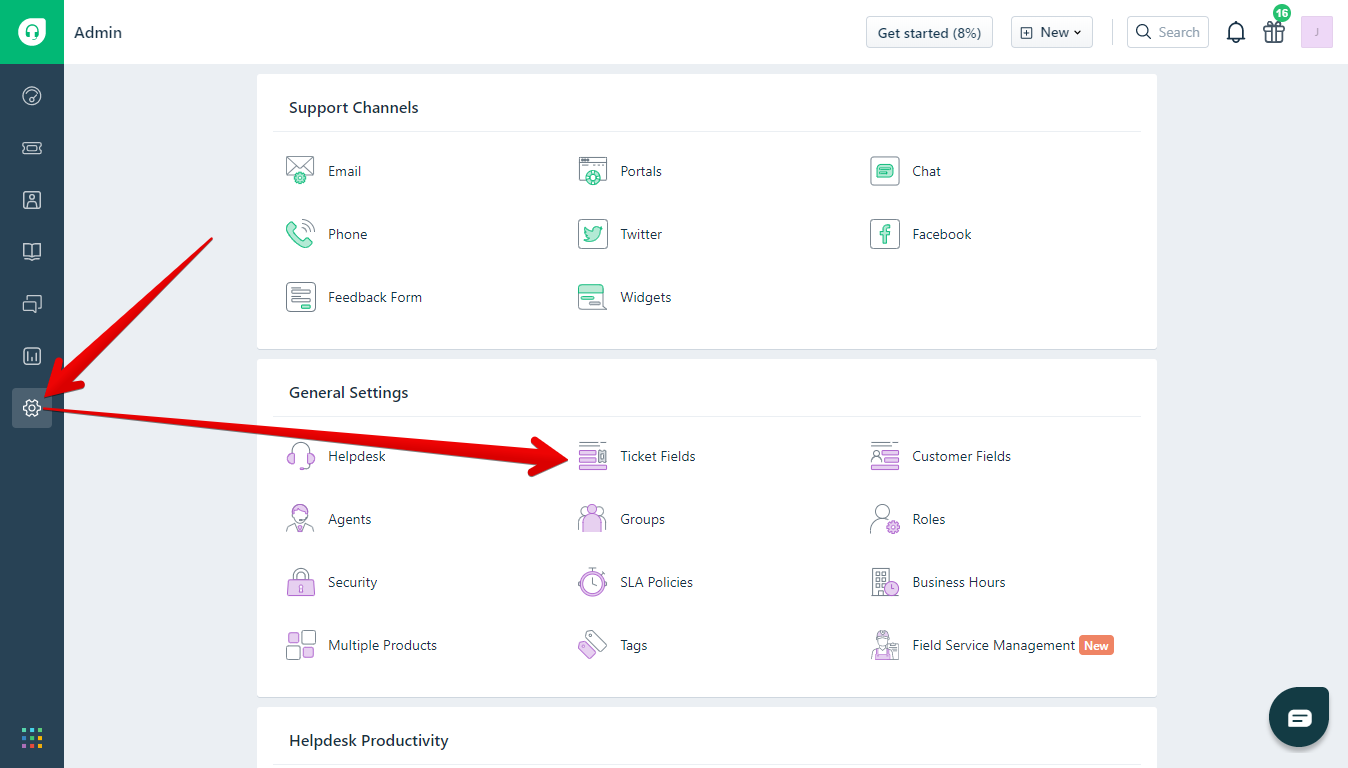Screen dimensions: 1348x768
Task: Click the Security lock icon
Action: coord(300,582)
